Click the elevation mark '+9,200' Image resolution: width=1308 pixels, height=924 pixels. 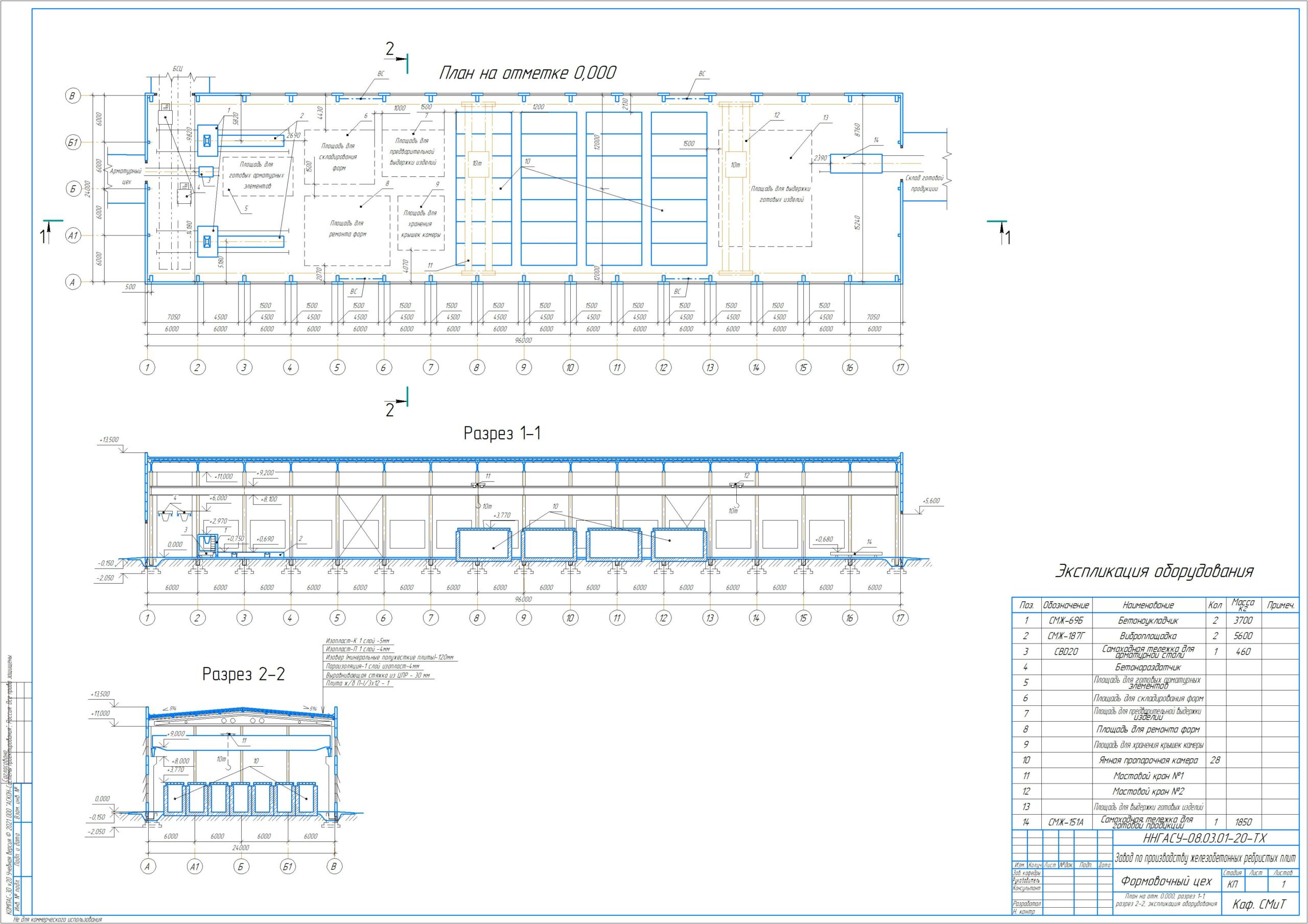[x=266, y=473]
